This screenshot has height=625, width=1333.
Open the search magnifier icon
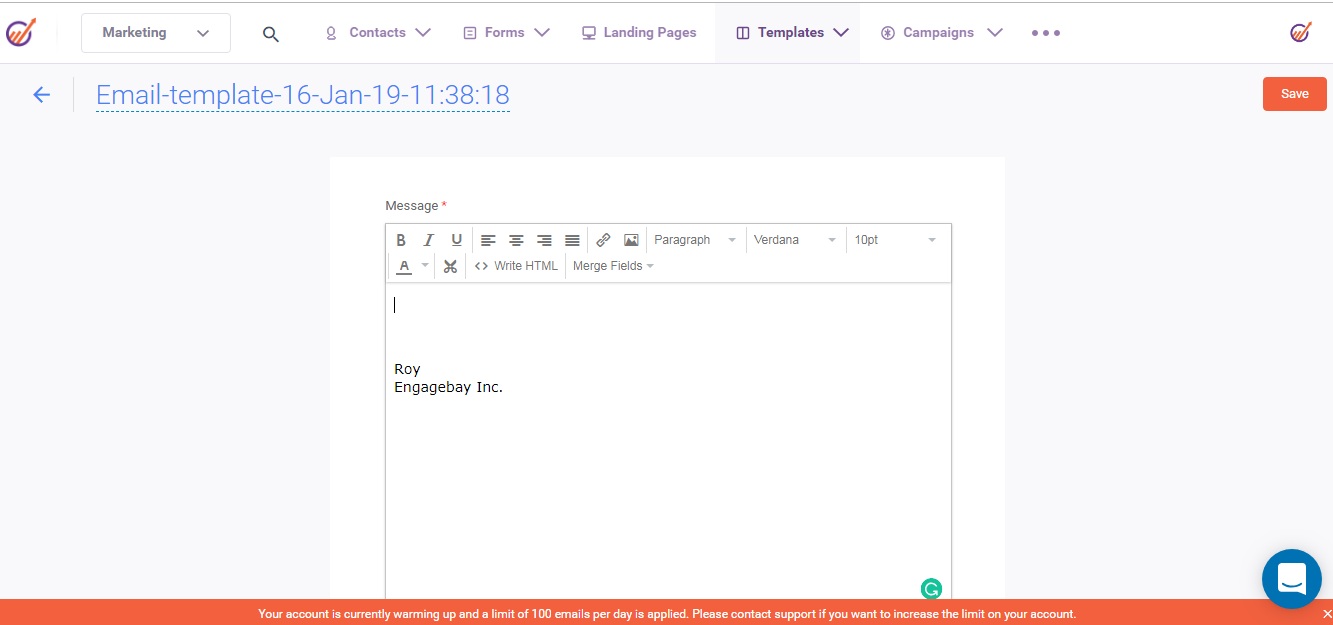tap(270, 34)
